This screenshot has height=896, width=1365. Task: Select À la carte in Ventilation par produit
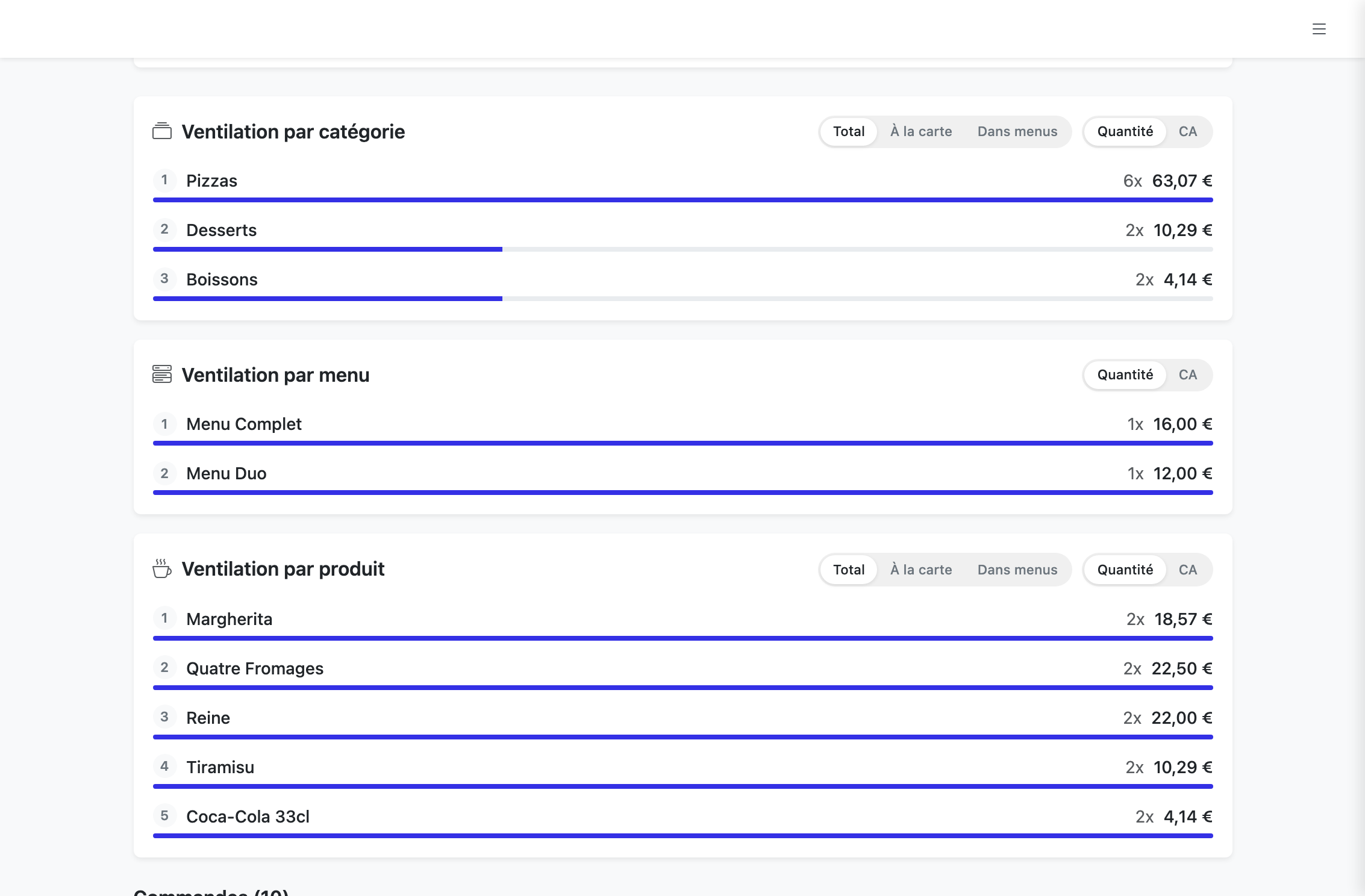[921, 570]
